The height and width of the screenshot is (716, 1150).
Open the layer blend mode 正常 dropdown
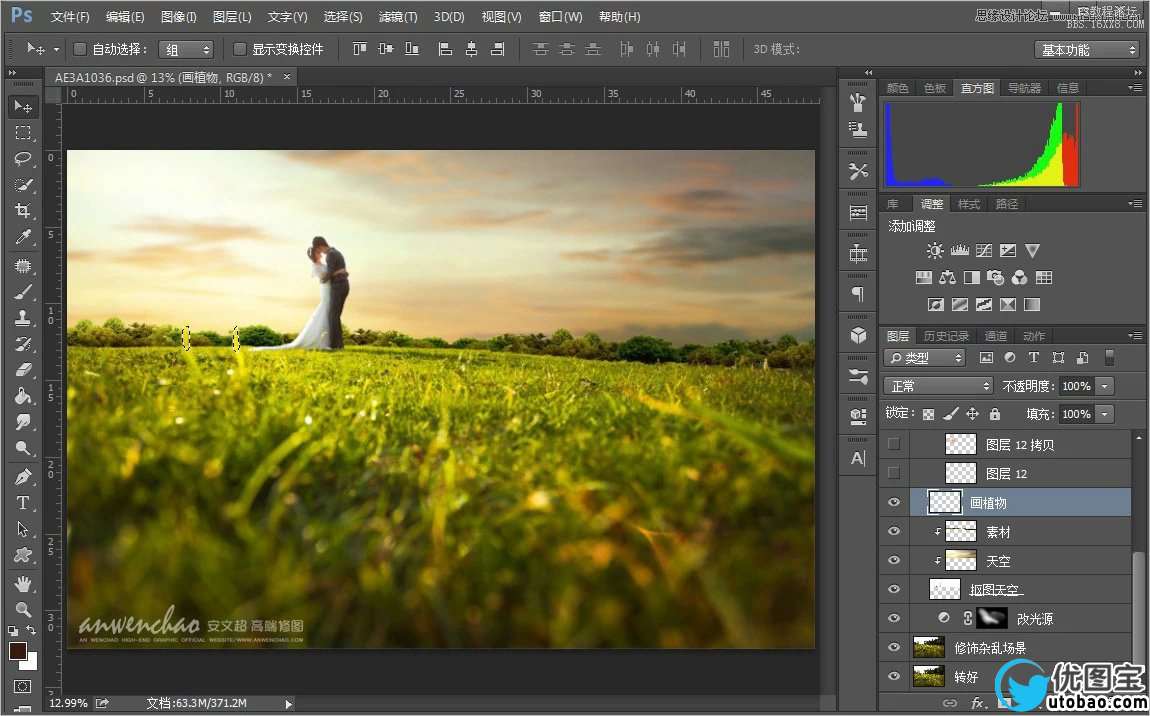tap(937, 386)
